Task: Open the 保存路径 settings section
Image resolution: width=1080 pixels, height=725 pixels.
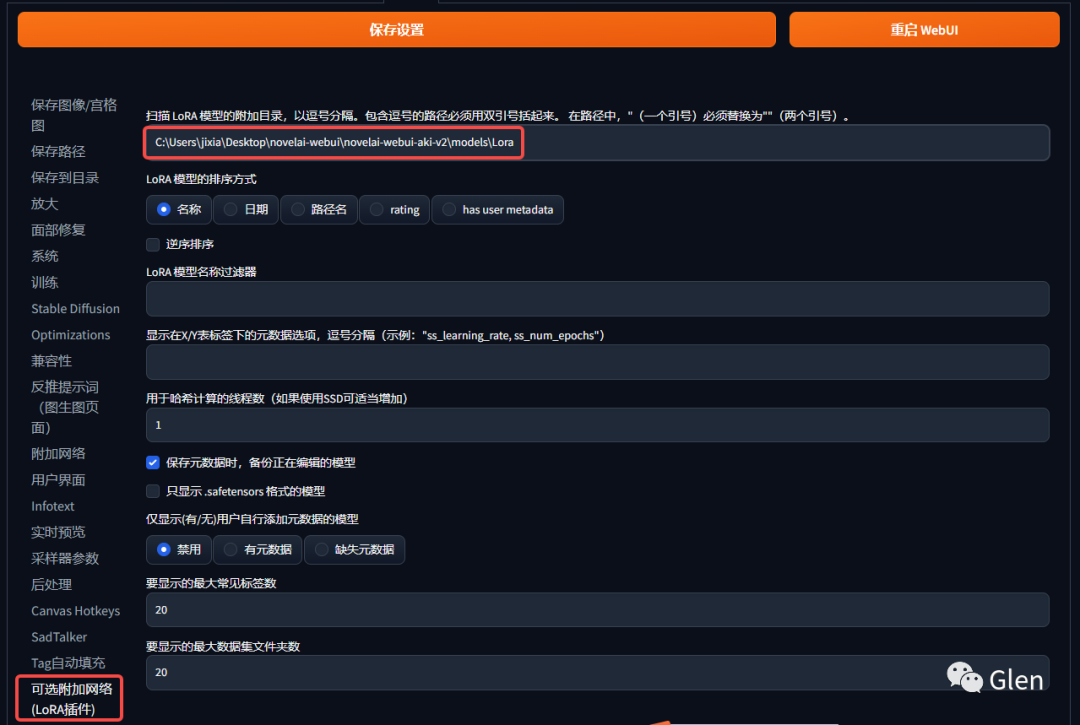Action: click(59, 151)
